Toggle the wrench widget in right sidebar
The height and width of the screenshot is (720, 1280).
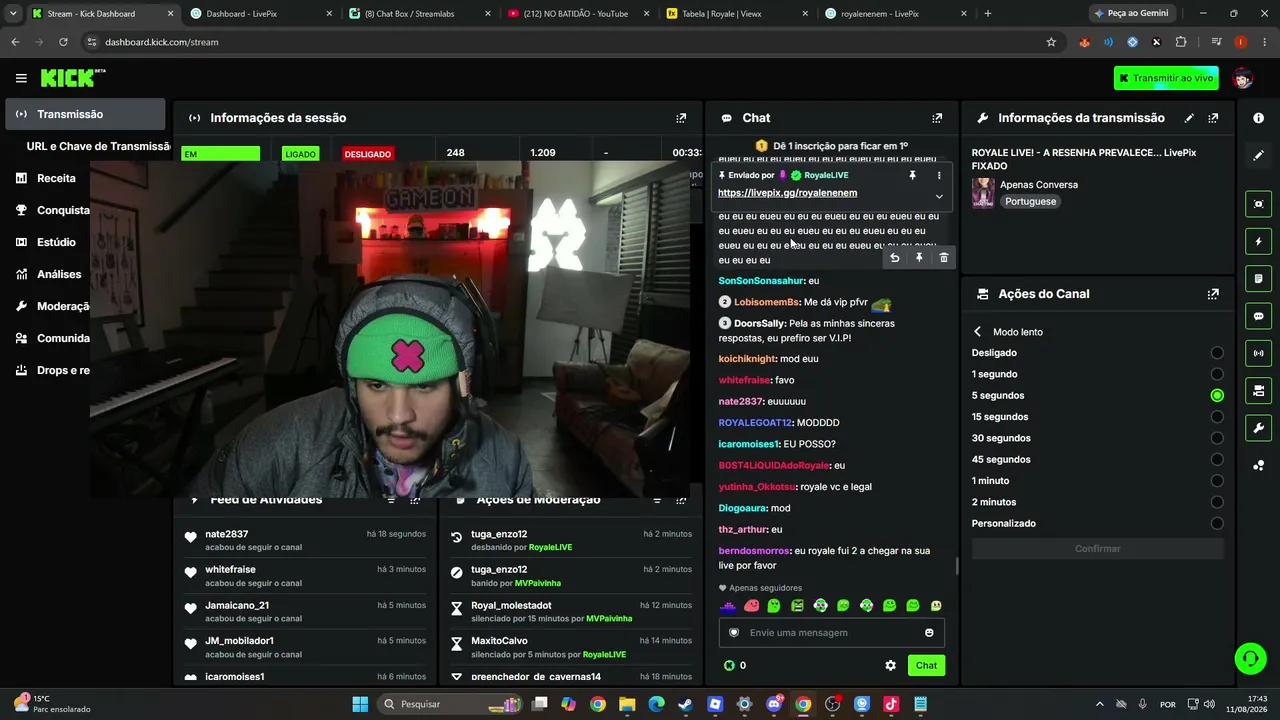pyautogui.click(x=1258, y=428)
